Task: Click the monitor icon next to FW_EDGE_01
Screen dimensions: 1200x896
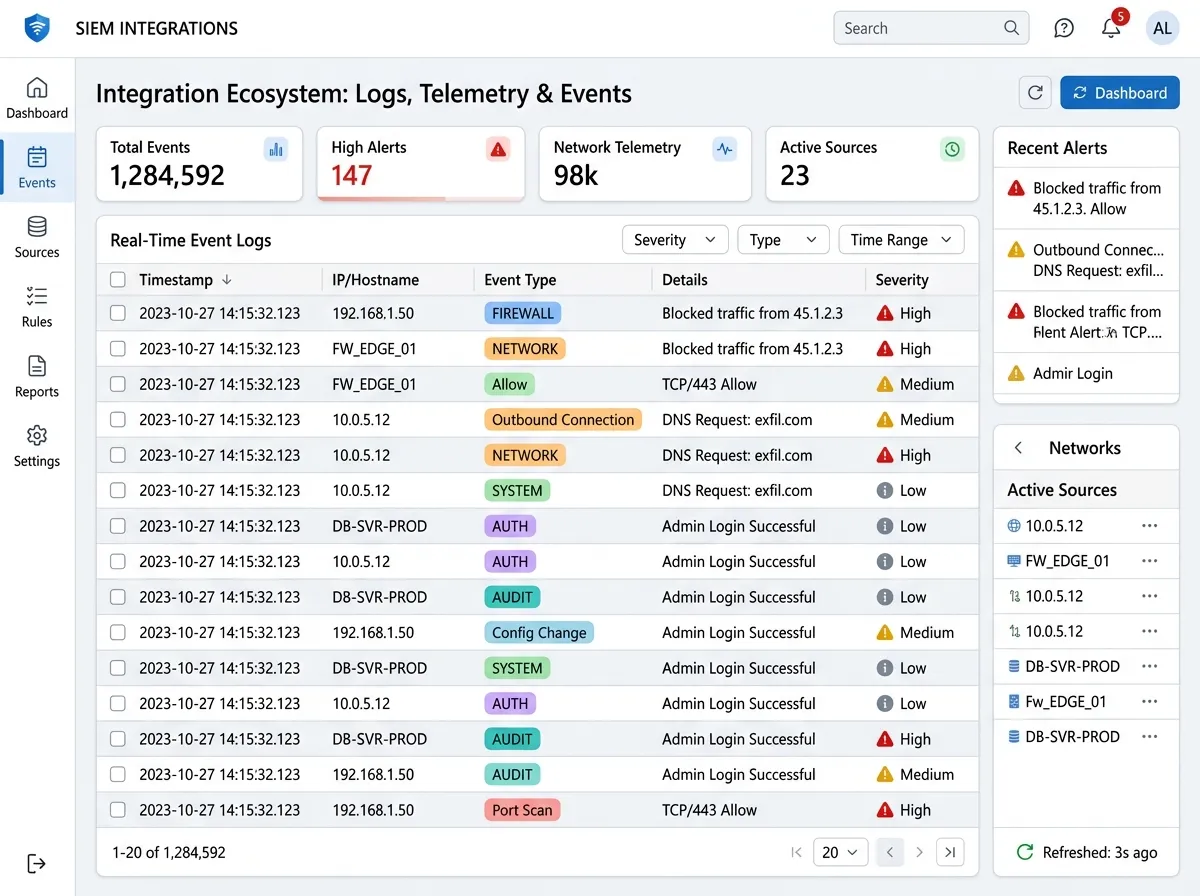Action: (1014, 561)
